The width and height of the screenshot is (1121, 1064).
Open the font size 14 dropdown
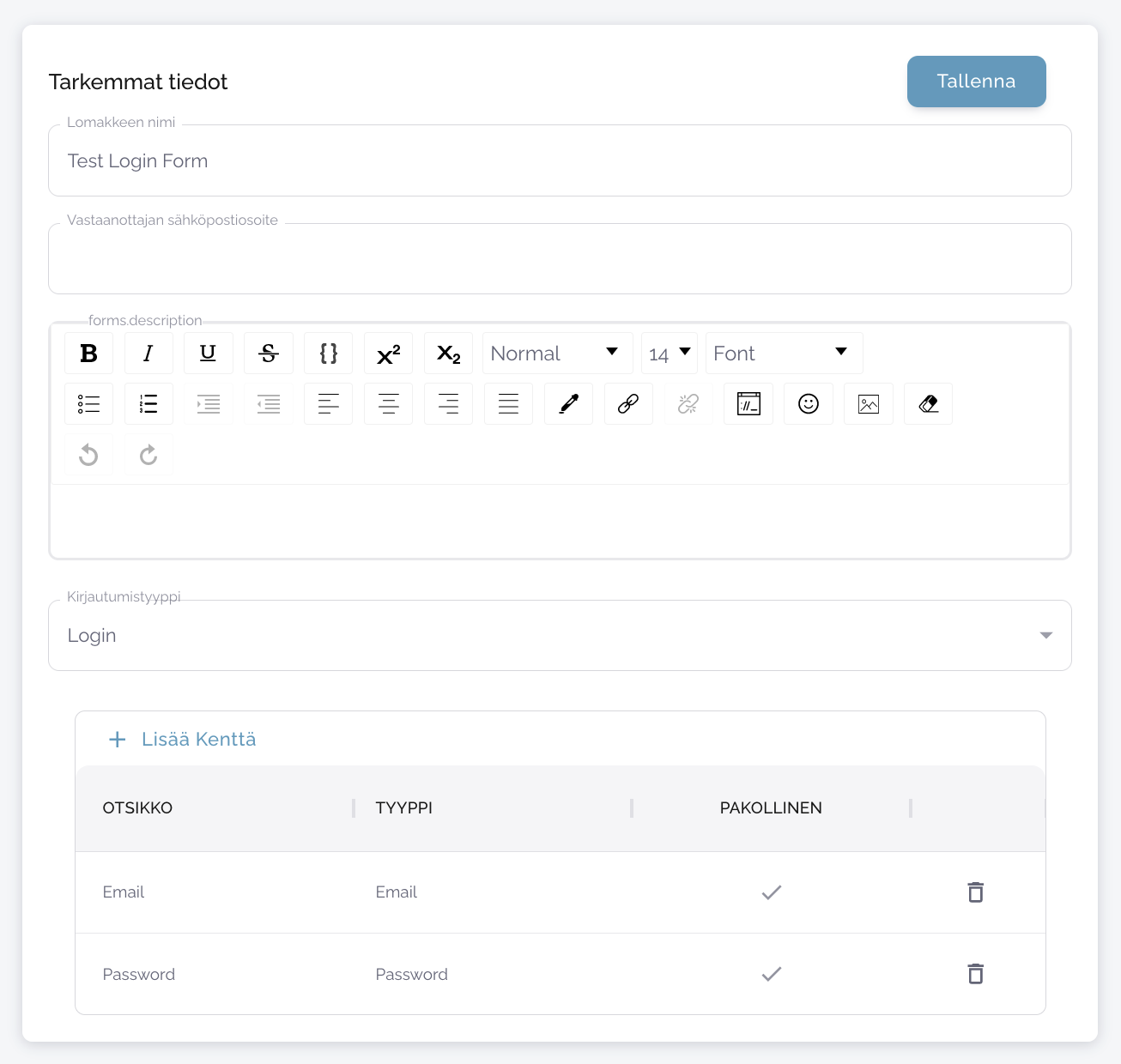click(670, 354)
